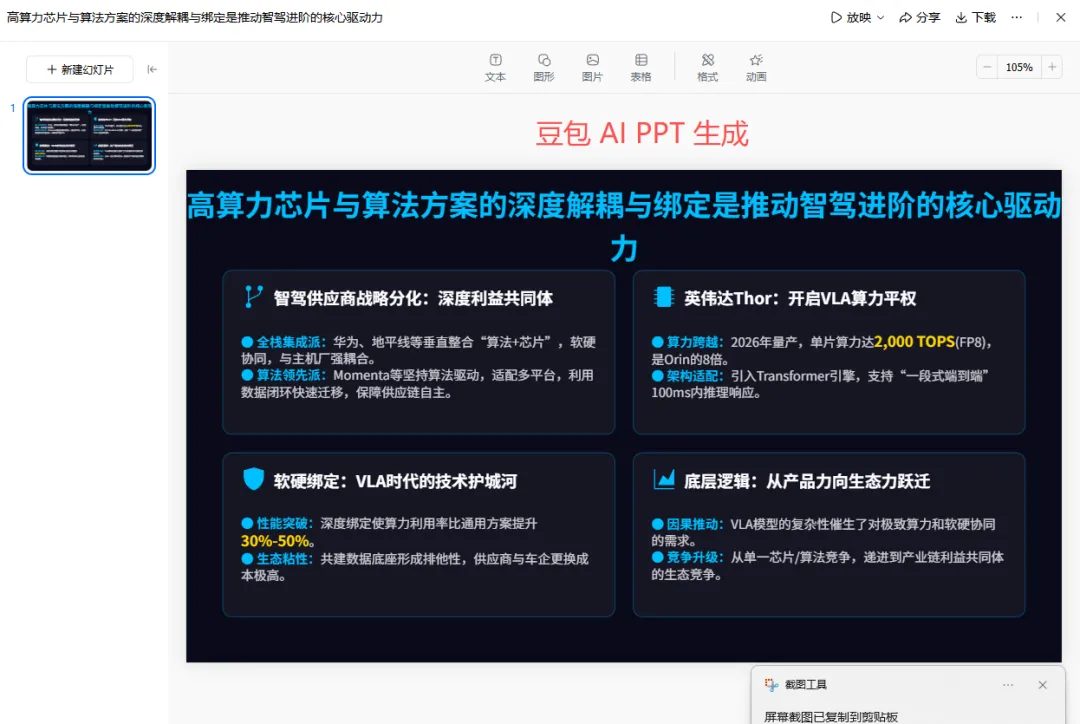Open the 屏幕截图已复制到剪贴板 notification
The width and height of the screenshot is (1080, 724).
pyautogui.click(x=831, y=716)
